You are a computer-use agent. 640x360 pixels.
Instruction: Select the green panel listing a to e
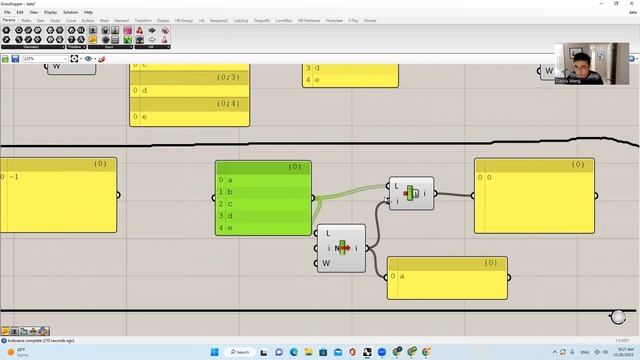263,198
